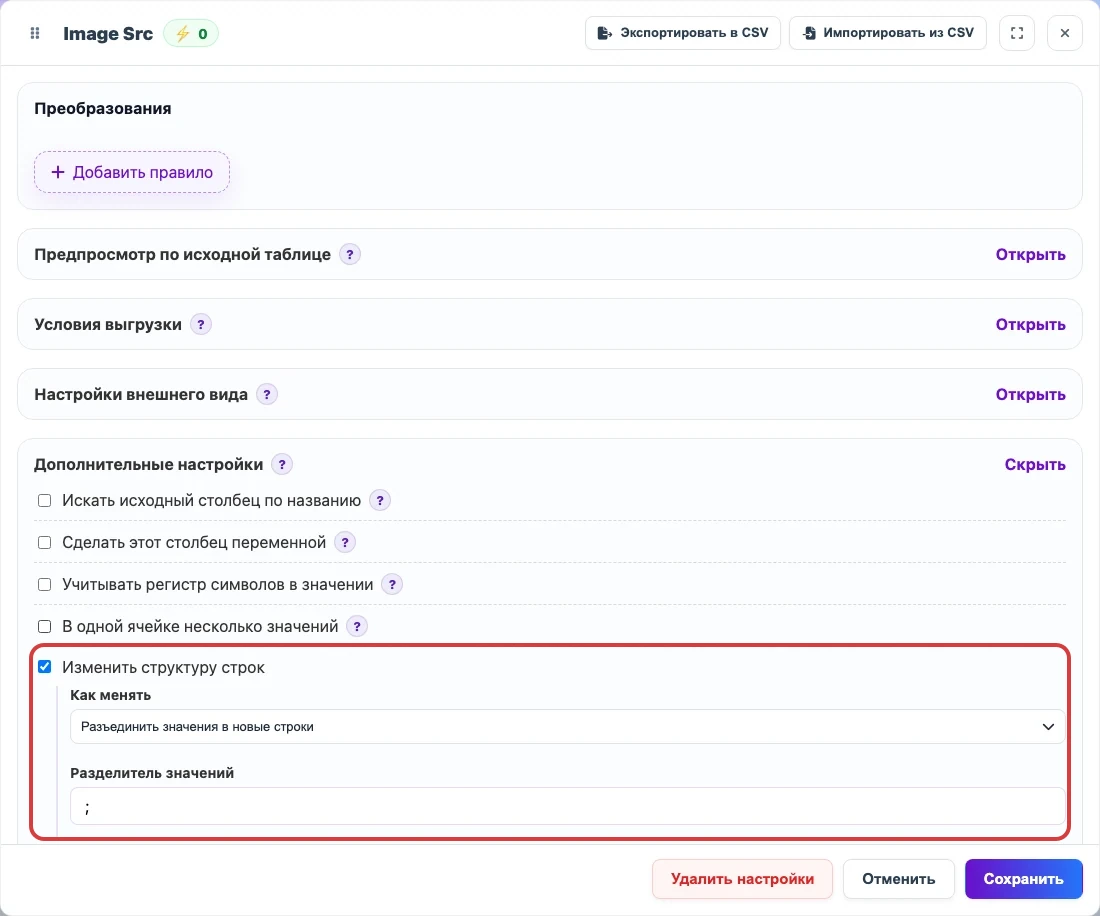Check Сделать этот столбец переменной
Viewport: 1100px width, 916px height.
pos(44,542)
